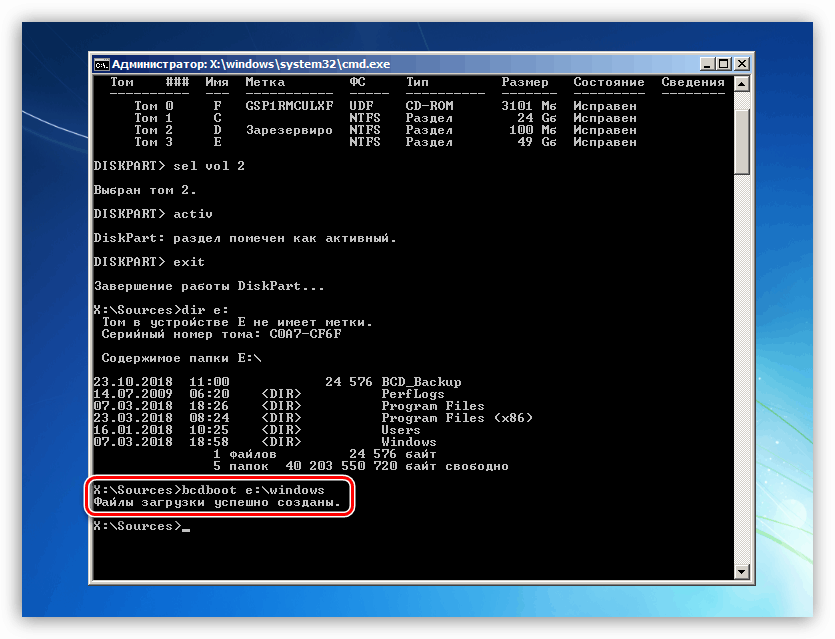Image resolution: width=835 pixels, height=639 pixels.
Task: Click 'Файлы загрузки успешно созданы.'
Action: coord(217,502)
